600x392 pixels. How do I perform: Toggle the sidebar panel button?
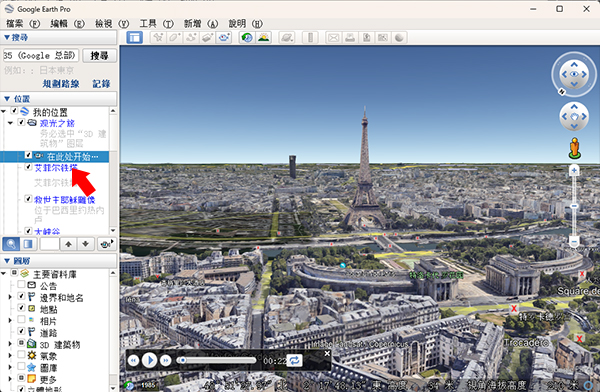pos(135,38)
